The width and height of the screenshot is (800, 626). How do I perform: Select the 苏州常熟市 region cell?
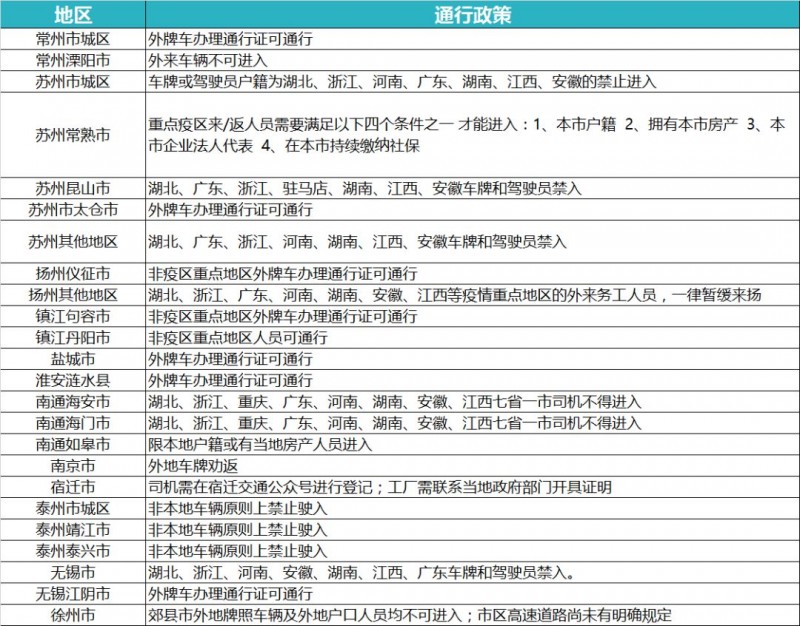73,135
